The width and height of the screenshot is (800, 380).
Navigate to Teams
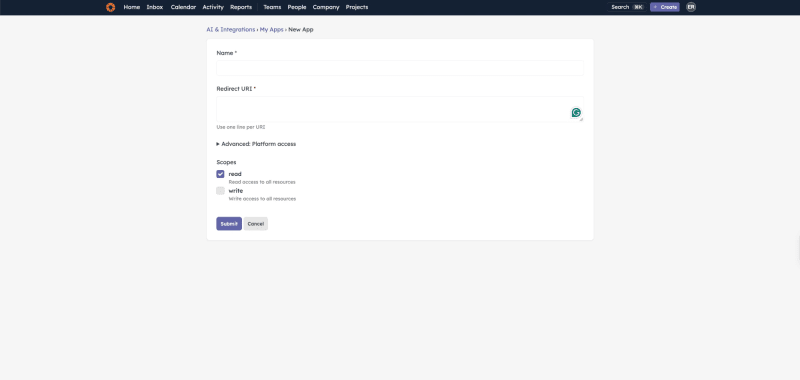click(x=272, y=7)
